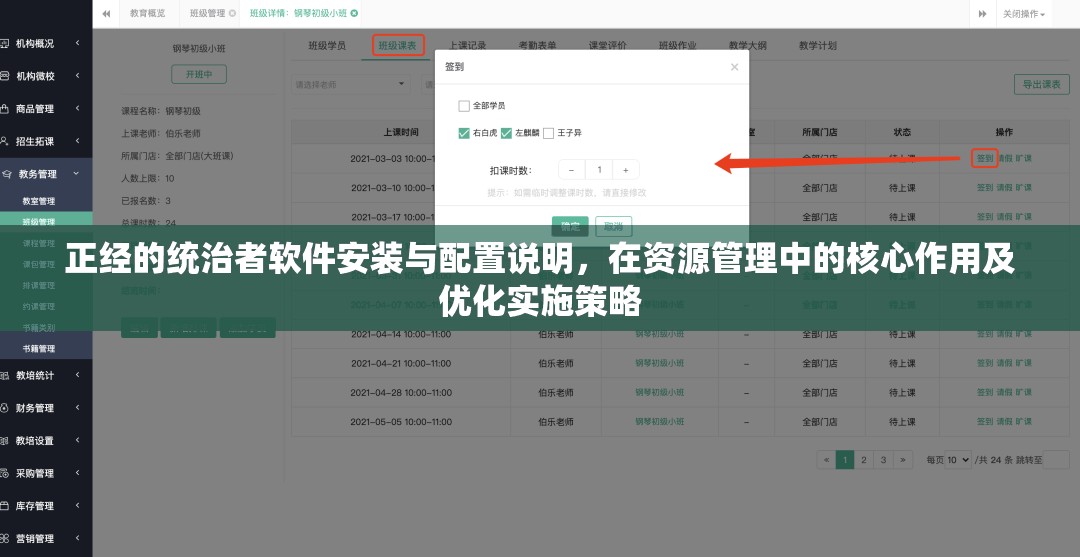Increase 扣课时数 with the plus button
The image size is (1080, 557).
[x=625, y=170]
